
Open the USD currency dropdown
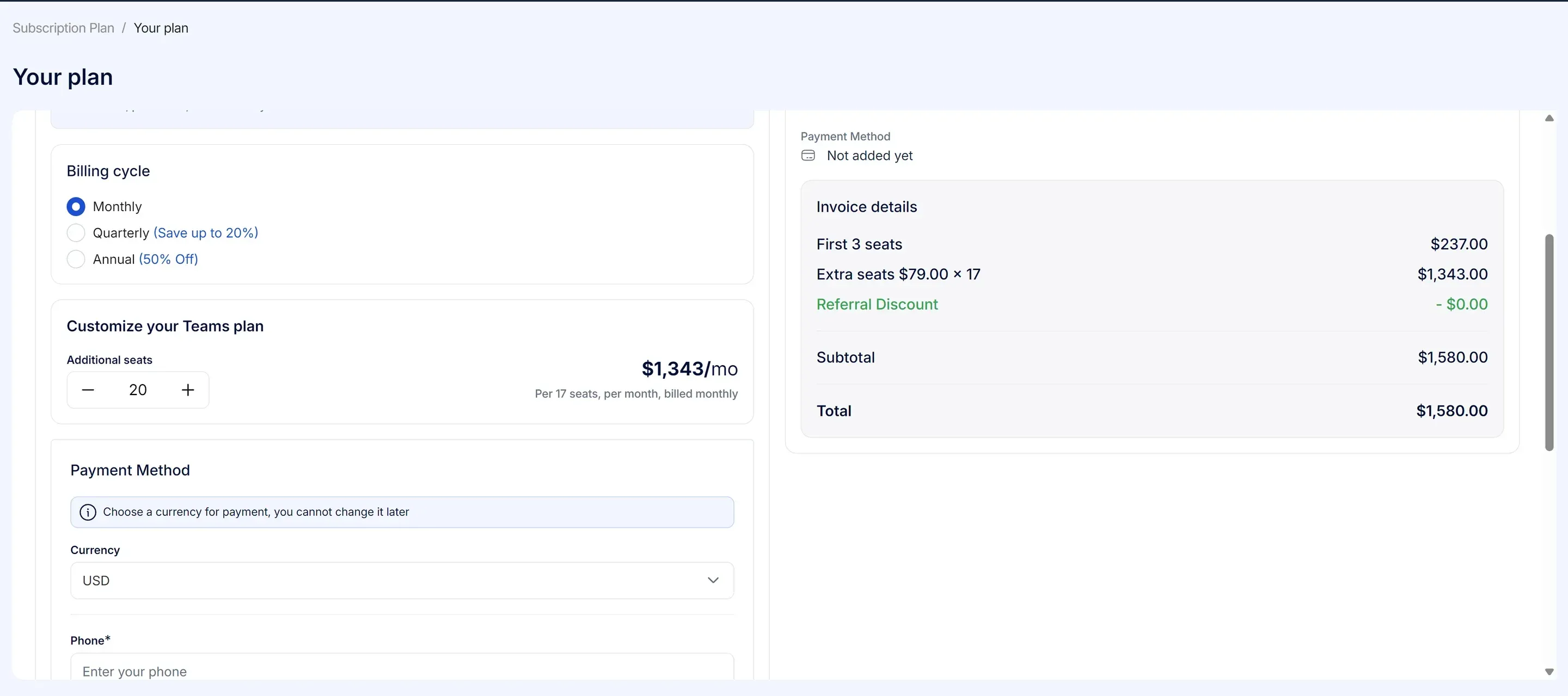[402, 581]
